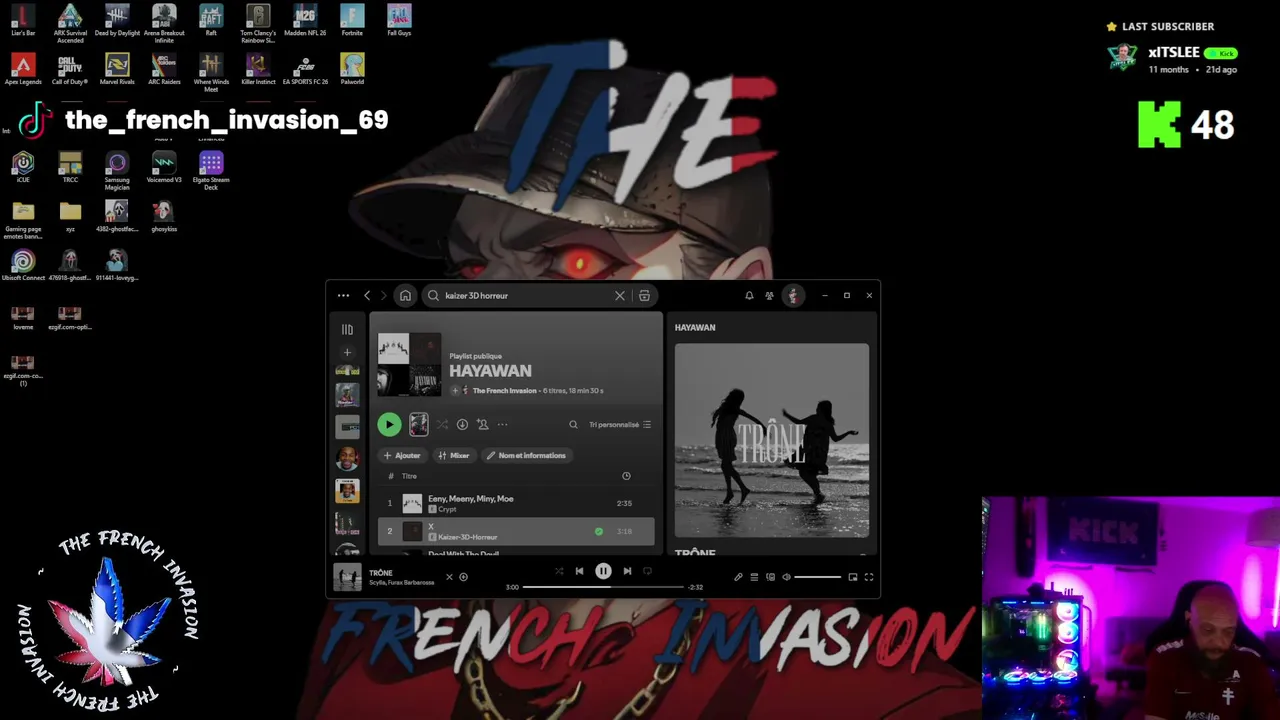Open the xyz desktop folder
The width and height of the screenshot is (1280, 720).
[x=70, y=216]
